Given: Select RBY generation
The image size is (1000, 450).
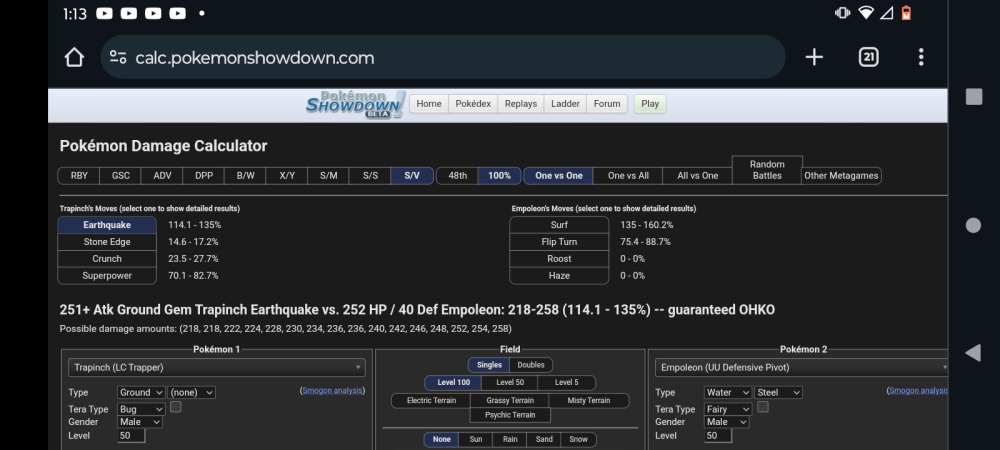Looking at the screenshot, I should point(79,176).
